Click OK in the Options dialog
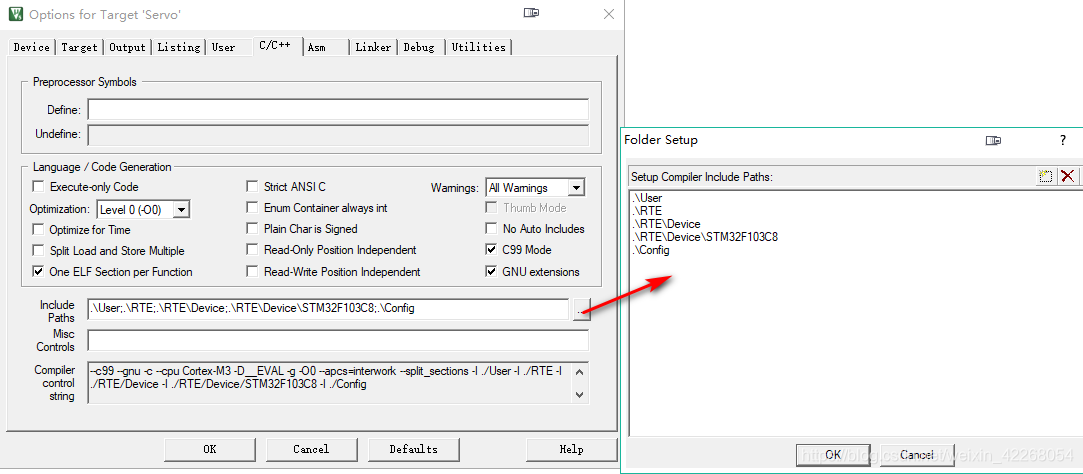 [x=210, y=449]
